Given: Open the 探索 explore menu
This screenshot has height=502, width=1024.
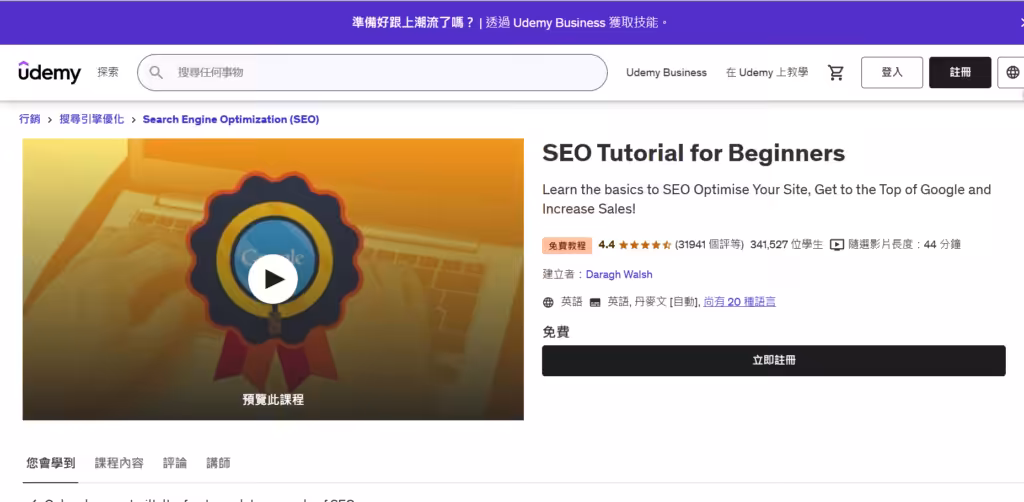Looking at the screenshot, I should click(x=108, y=72).
